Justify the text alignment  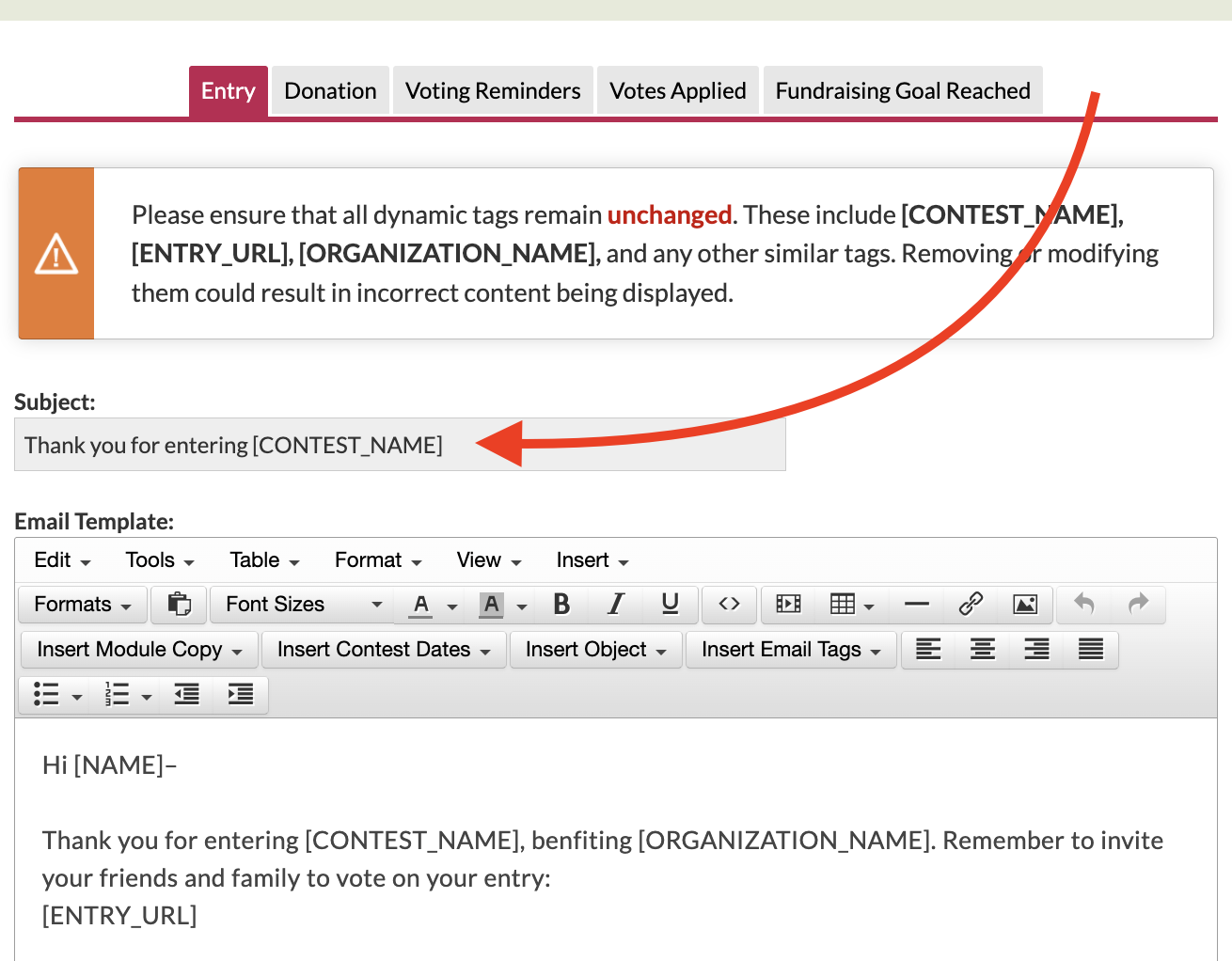(x=1091, y=650)
